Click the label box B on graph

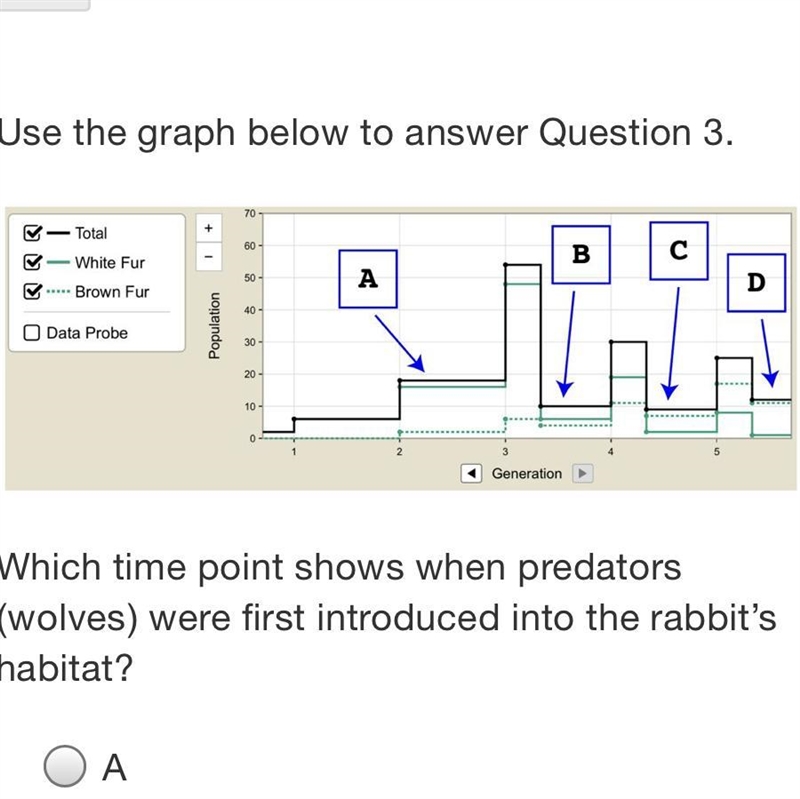[581, 255]
